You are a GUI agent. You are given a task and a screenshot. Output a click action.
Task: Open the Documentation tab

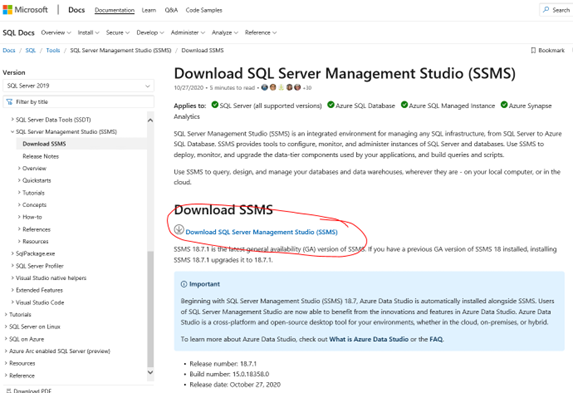coord(114,10)
